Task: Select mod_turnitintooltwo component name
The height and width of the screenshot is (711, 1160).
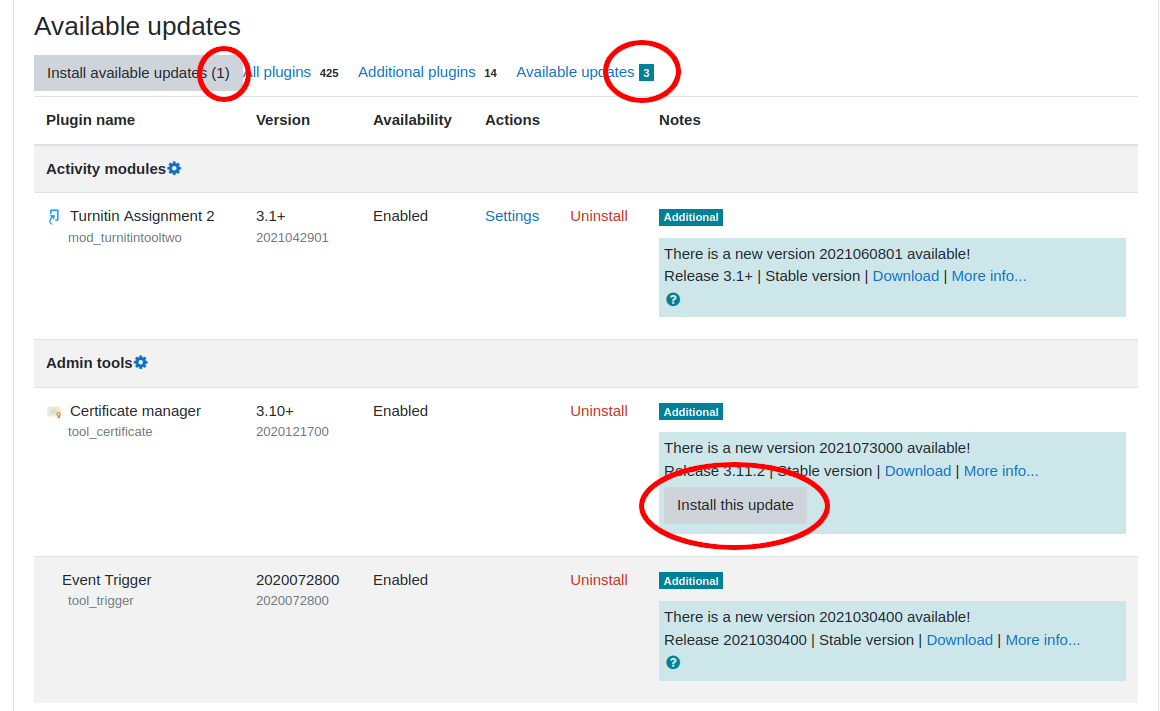Action: [x=125, y=237]
